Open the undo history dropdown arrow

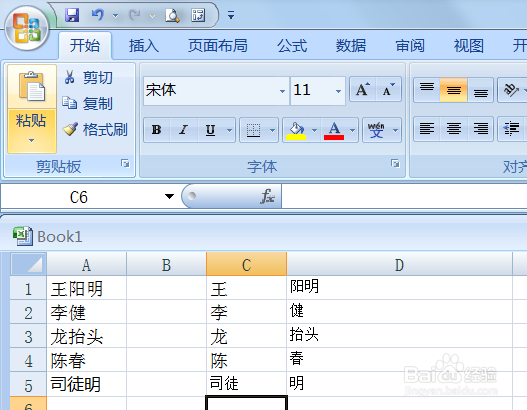(115, 15)
